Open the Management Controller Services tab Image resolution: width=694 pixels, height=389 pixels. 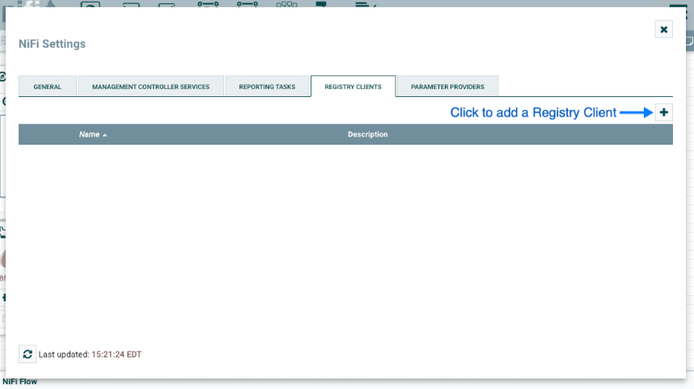click(150, 86)
